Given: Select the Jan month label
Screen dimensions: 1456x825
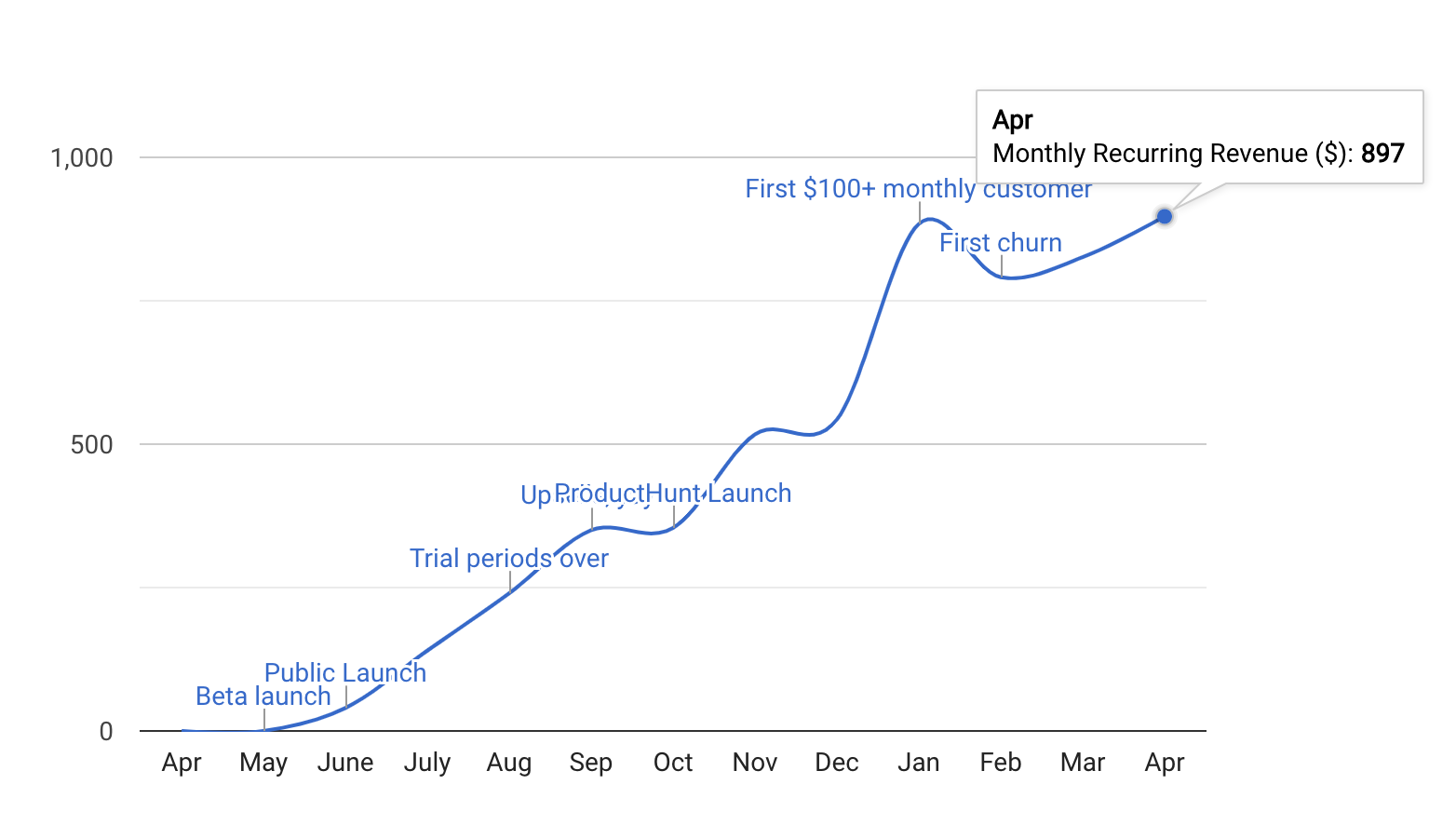Looking at the screenshot, I should pos(918,763).
